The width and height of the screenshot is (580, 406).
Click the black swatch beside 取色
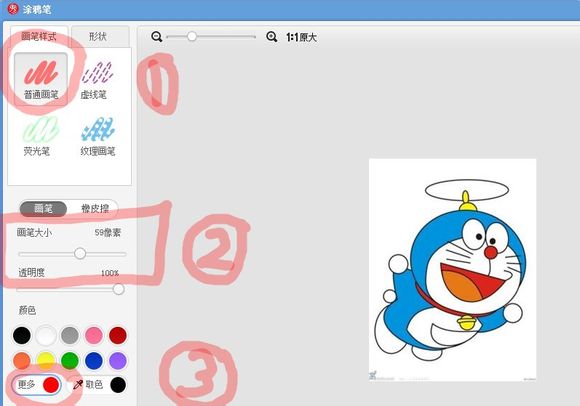118,385
